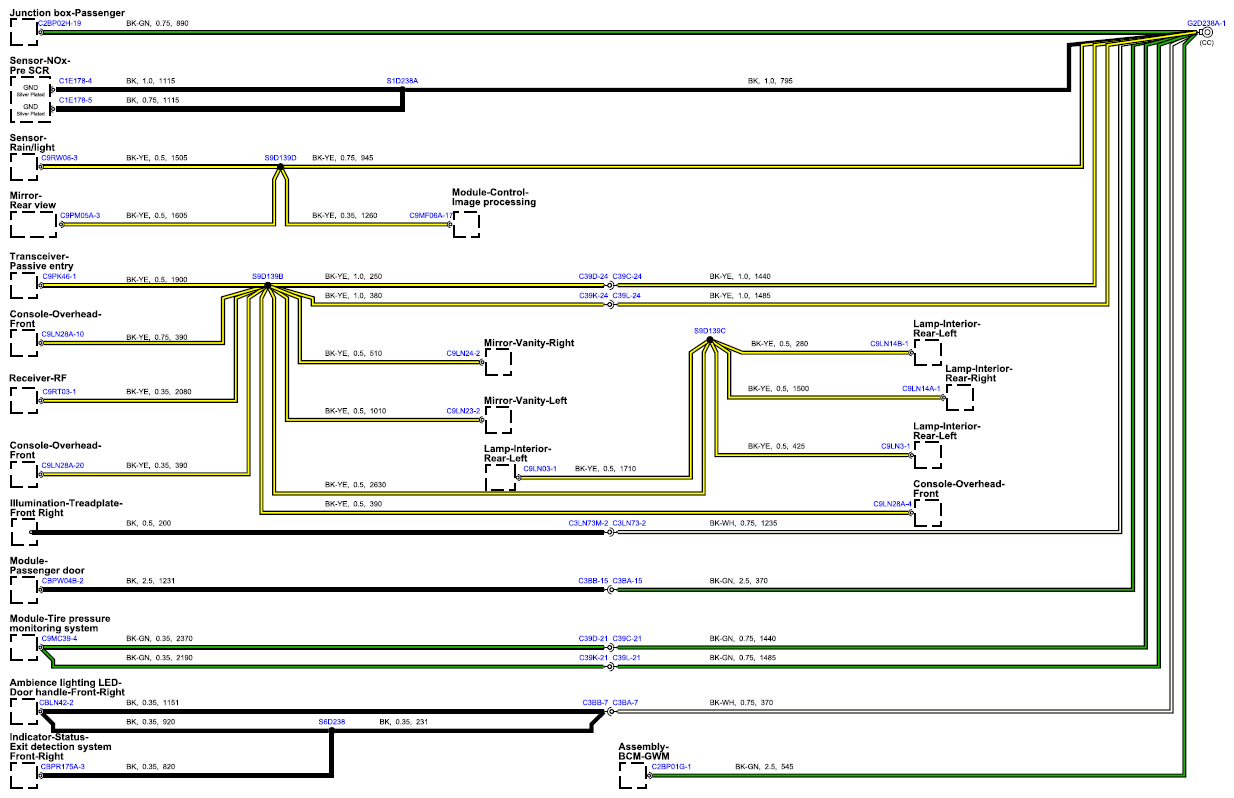Open connector link C9RT03-1
Screen dimensions: 1234x798
point(58,392)
